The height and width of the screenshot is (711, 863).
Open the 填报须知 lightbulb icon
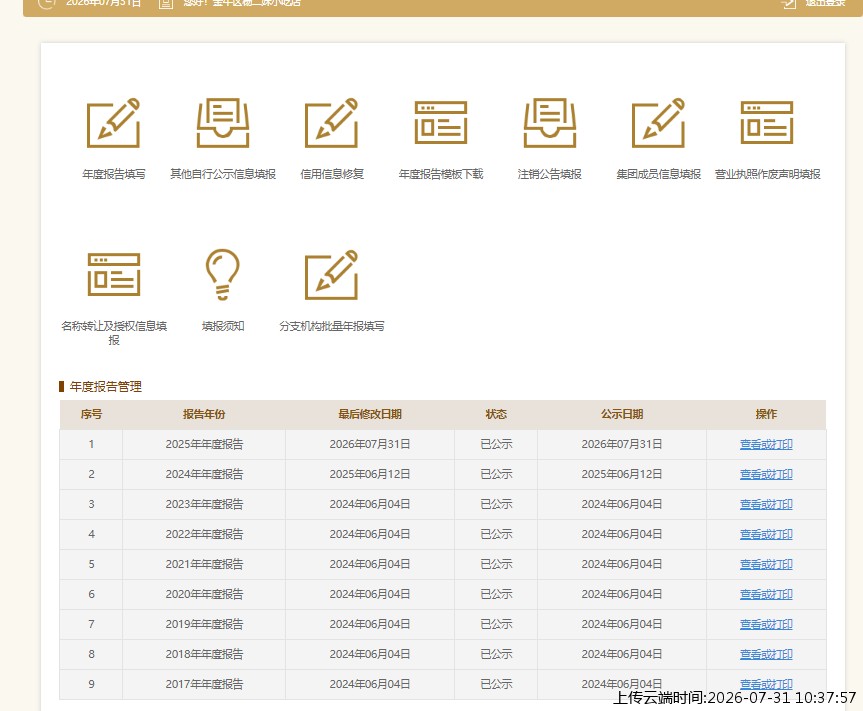click(223, 275)
